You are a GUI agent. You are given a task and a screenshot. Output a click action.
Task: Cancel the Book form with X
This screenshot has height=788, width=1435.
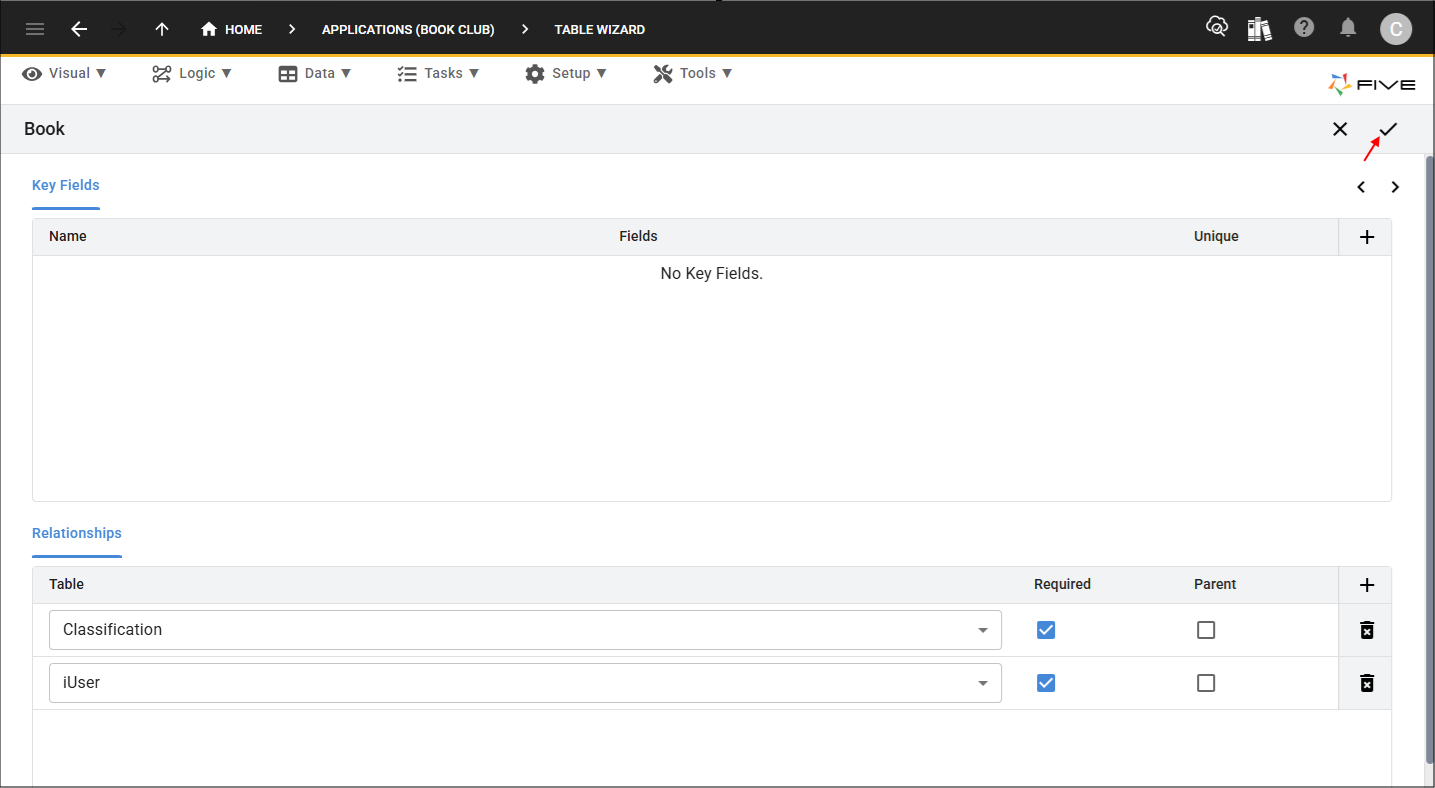[1340, 129]
